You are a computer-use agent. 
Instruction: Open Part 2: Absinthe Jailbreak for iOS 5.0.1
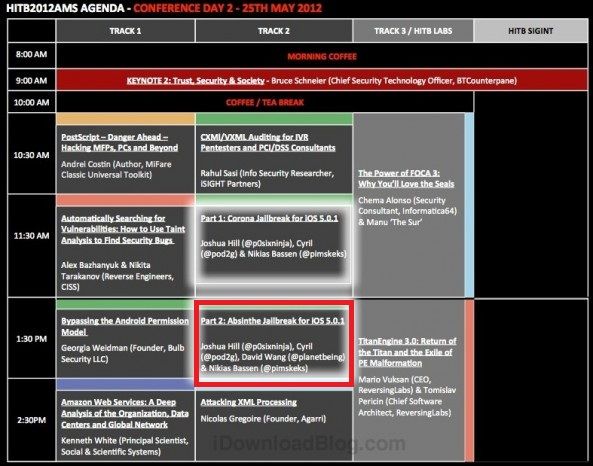click(x=272, y=321)
